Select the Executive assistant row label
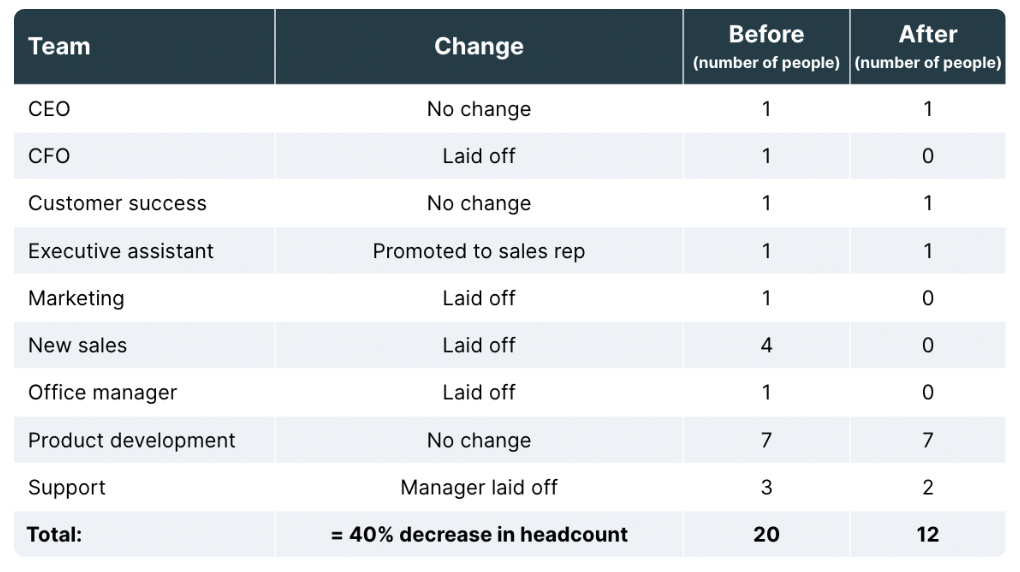The image size is (1020, 572). 120,251
